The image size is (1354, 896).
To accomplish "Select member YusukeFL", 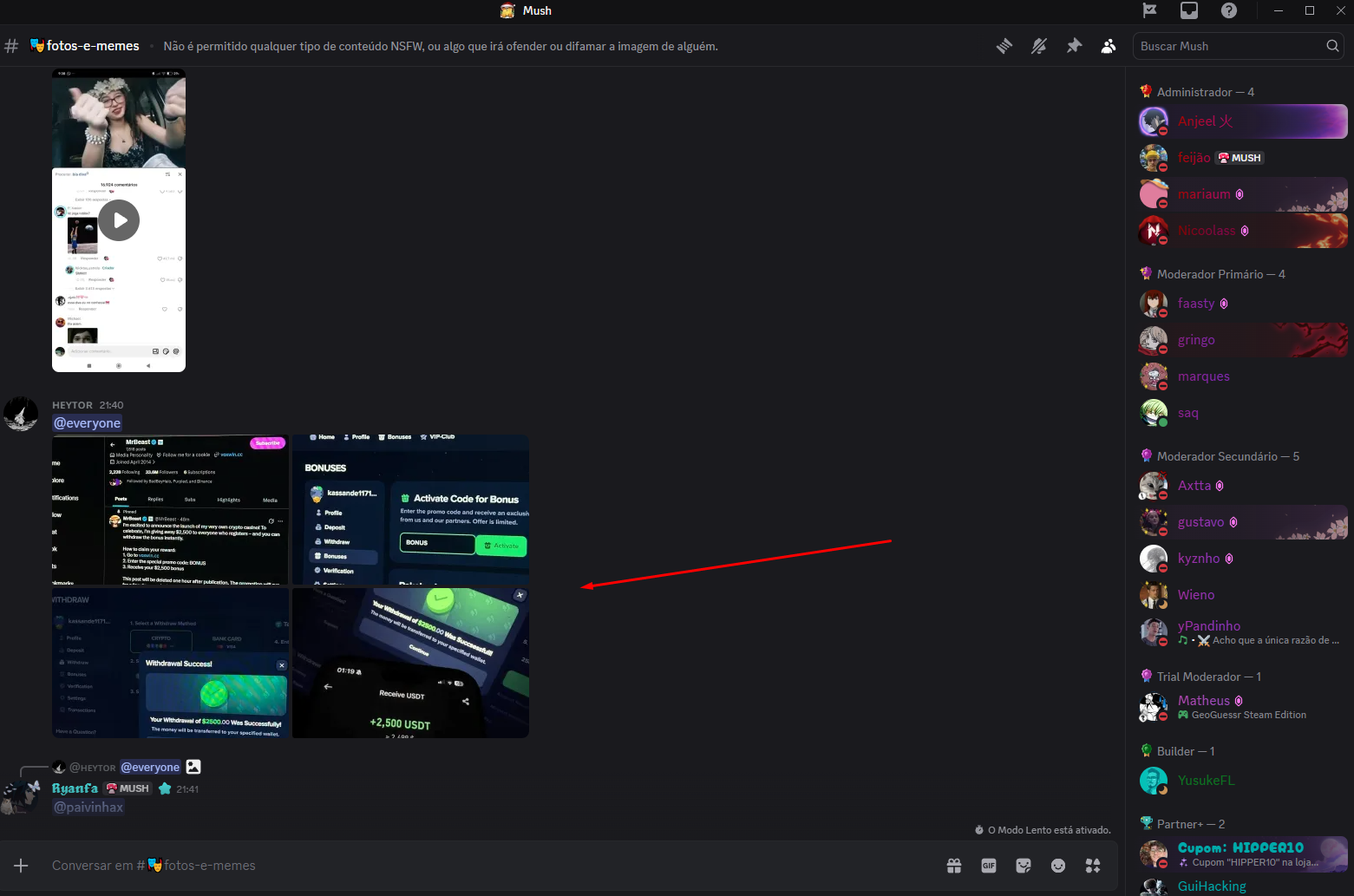I will pyautogui.click(x=1242, y=781).
